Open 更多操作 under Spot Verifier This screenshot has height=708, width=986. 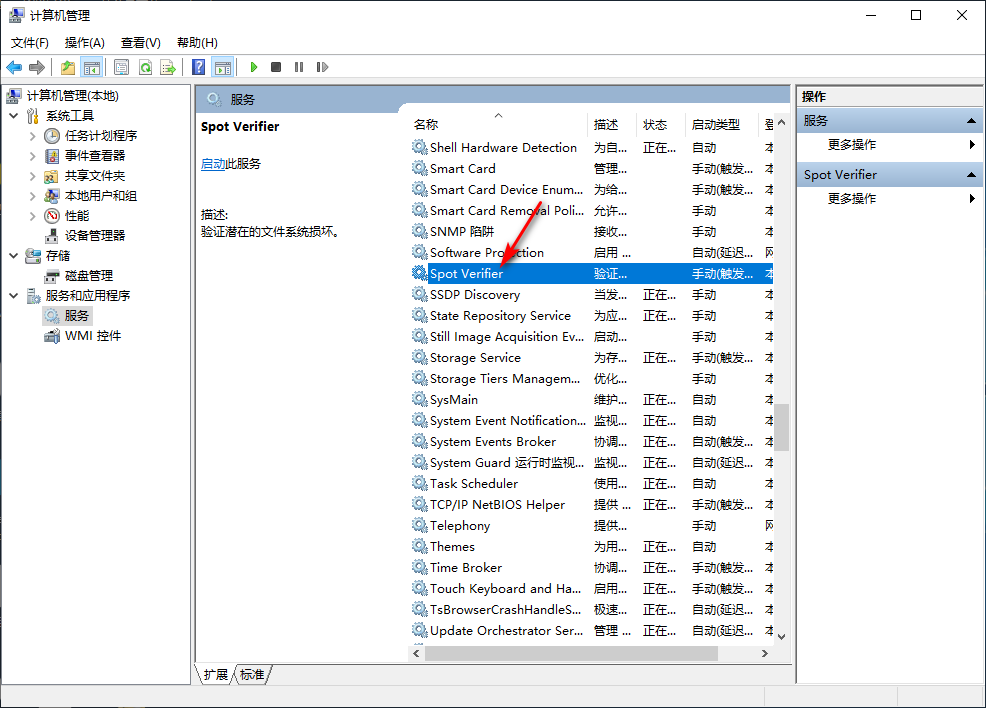pos(852,199)
